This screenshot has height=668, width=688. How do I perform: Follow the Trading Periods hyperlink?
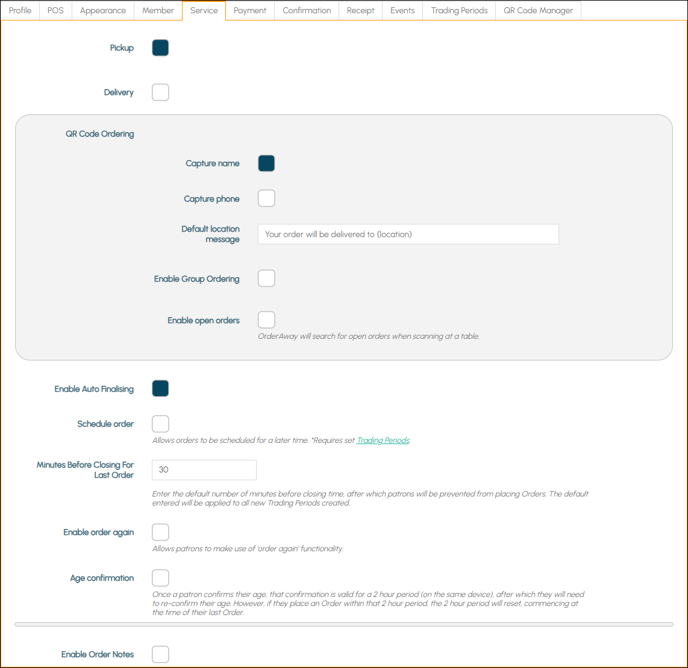pos(383,440)
